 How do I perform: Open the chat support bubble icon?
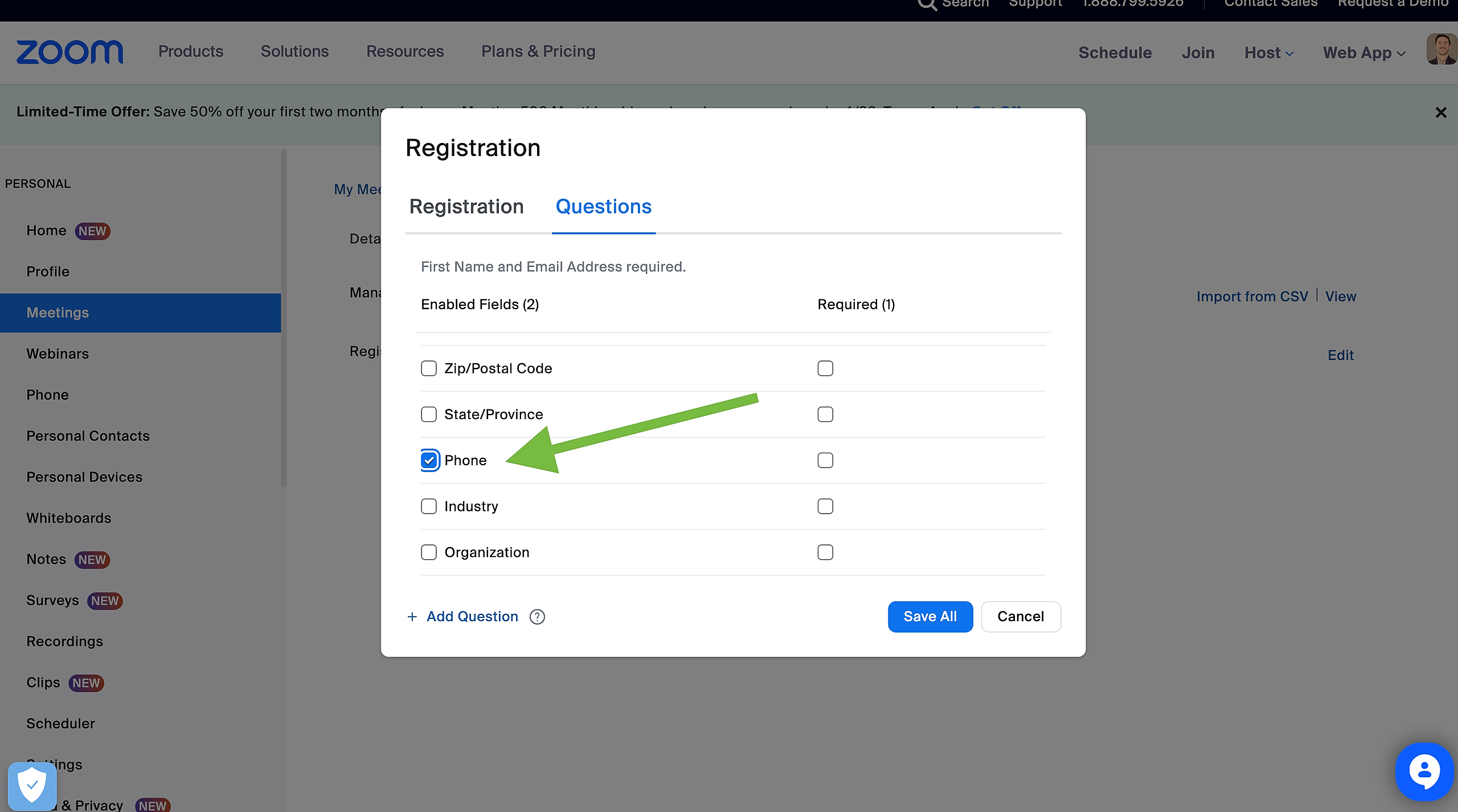coord(1424,772)
